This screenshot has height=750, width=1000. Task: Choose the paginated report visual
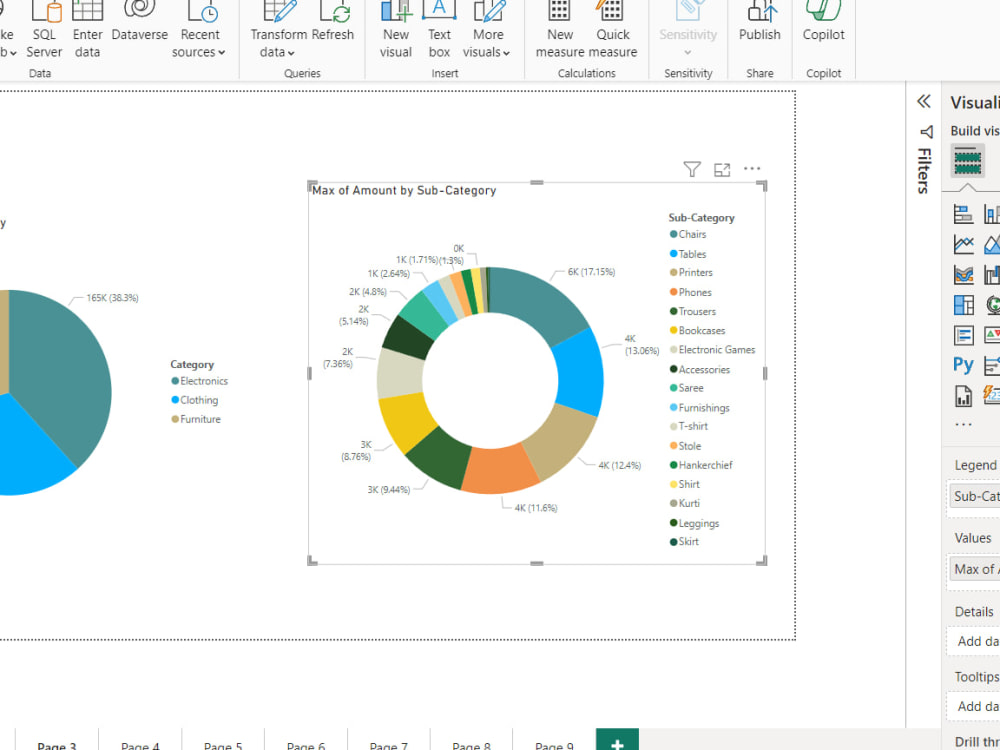click(x=964, y=395)
